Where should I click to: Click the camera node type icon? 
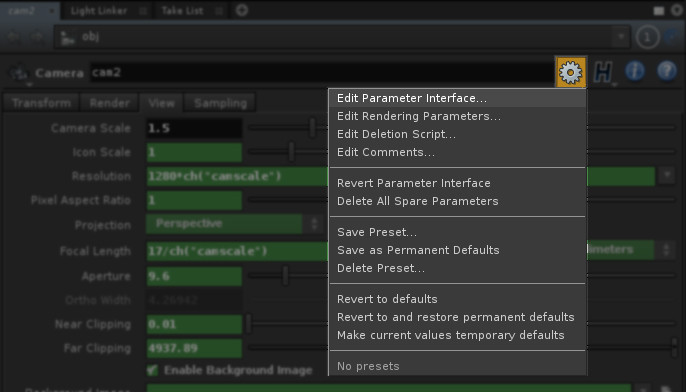[19, 73]
